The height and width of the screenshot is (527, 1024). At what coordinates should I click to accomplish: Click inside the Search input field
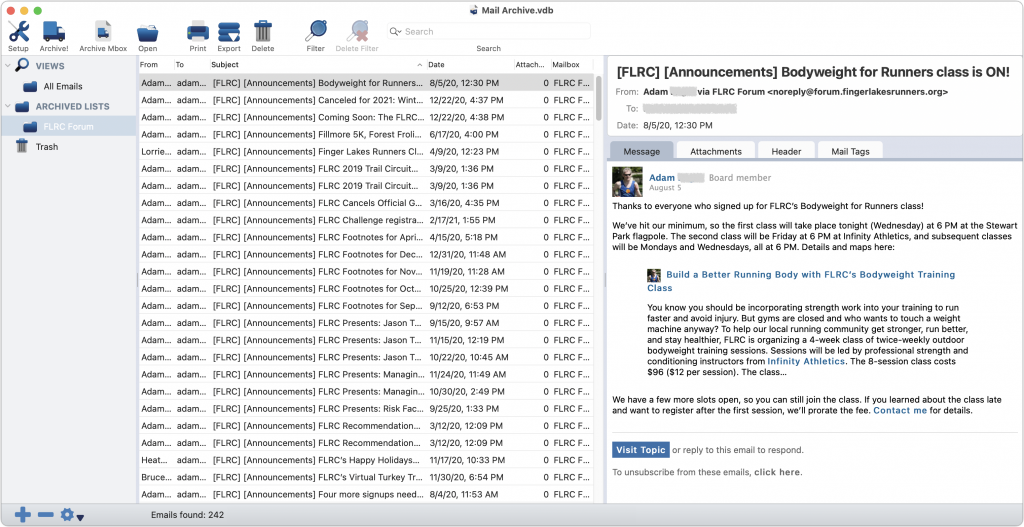490,32
